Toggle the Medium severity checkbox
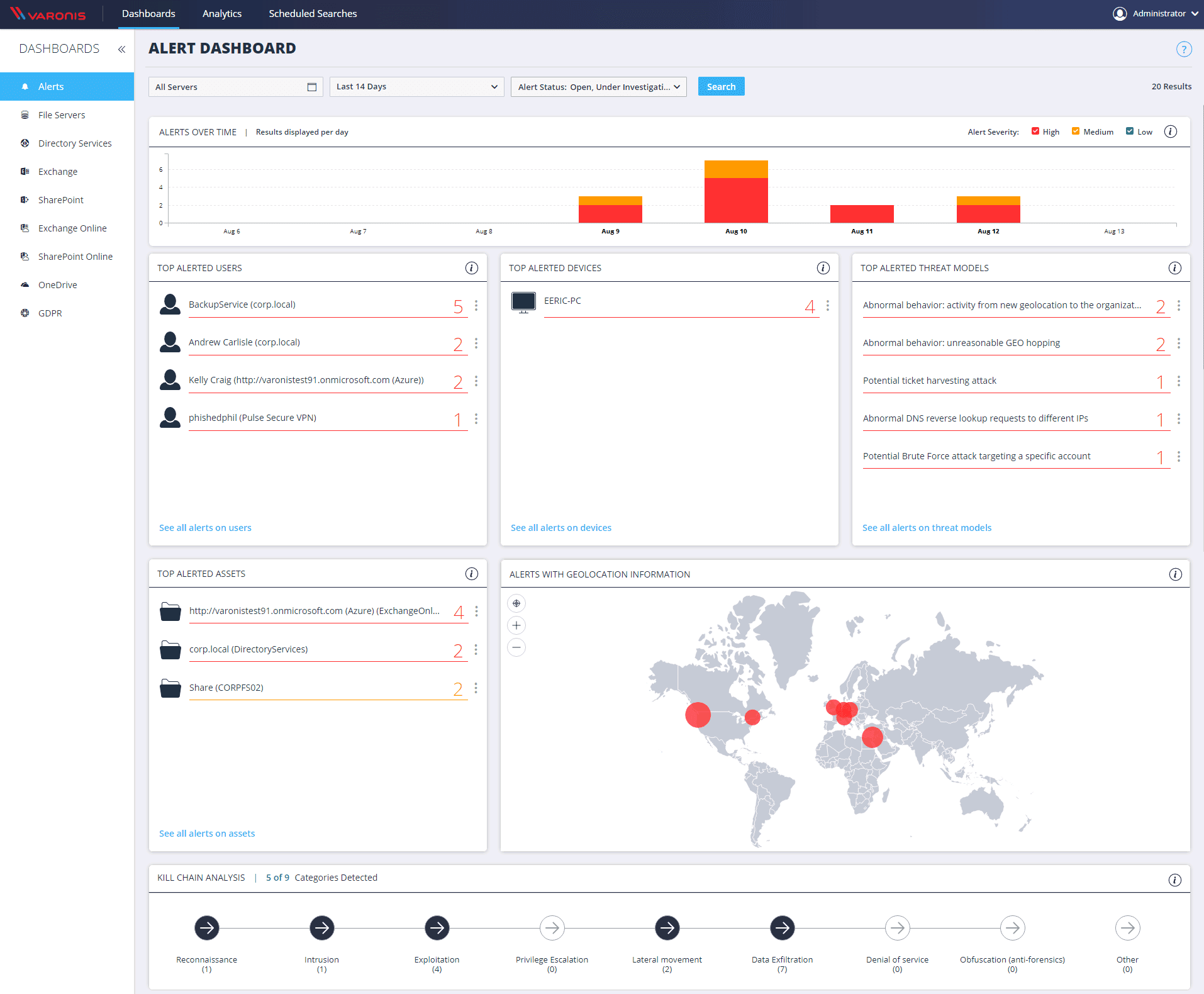This screenshot has height=994, width=1204. click(x=1076, y=131)
